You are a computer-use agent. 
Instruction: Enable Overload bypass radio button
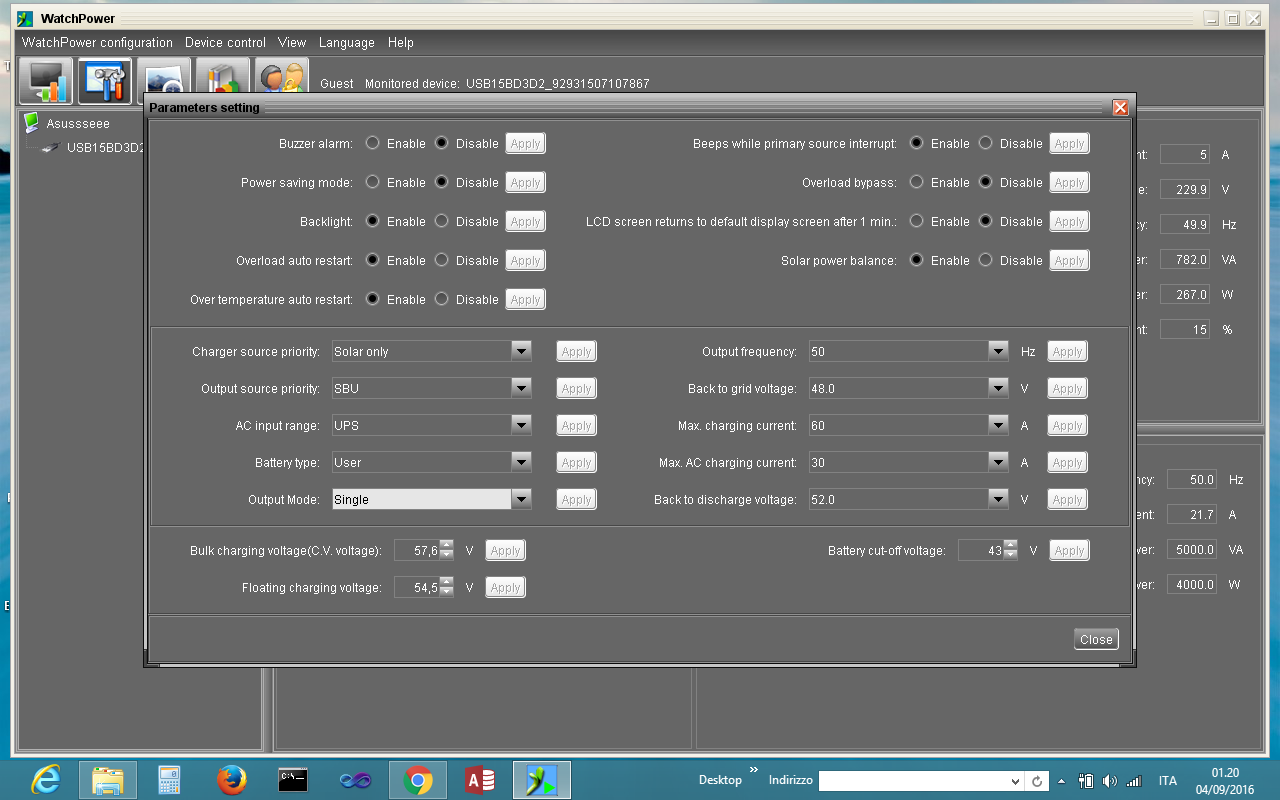[916, 182]
